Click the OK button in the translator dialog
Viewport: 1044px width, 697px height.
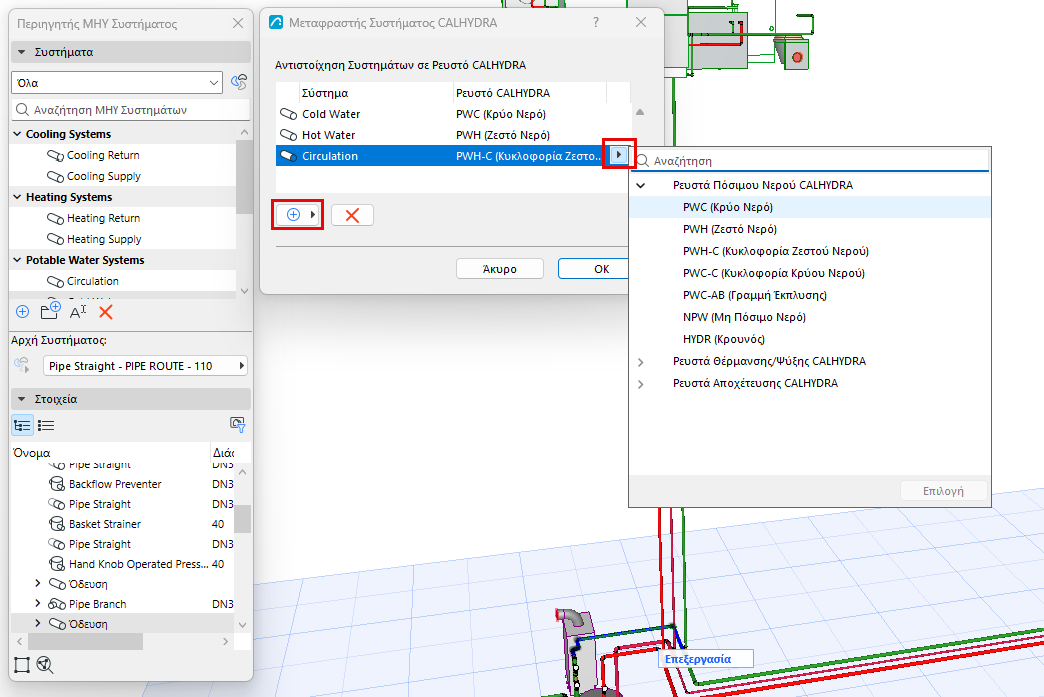(x=594, y=269)
